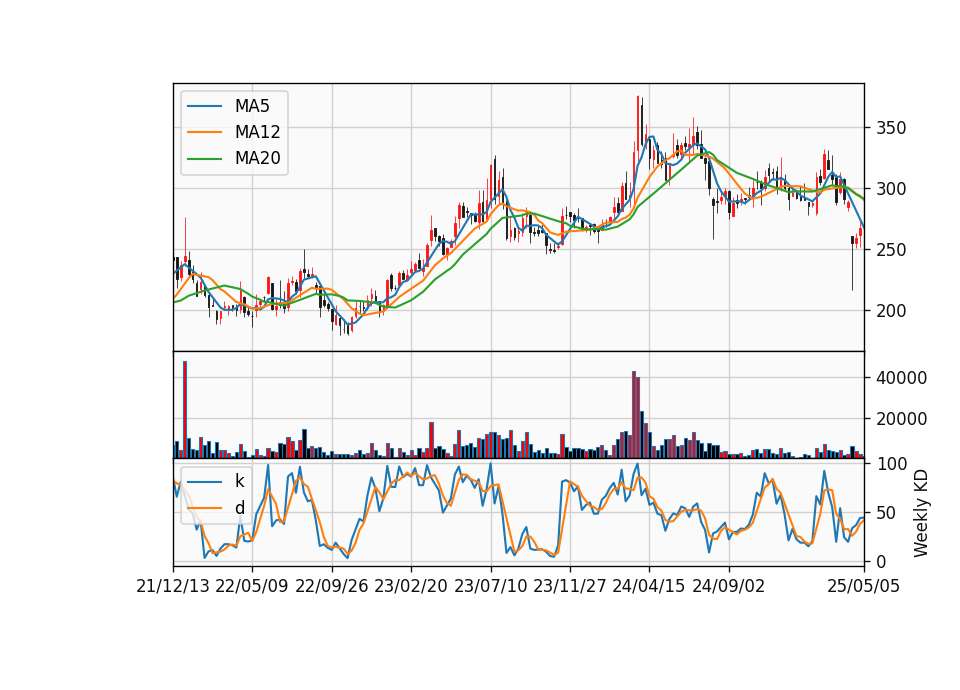Click the volume axis value 40000
Image resolution: width=960 pixels, height=690 pixels.
click(901, 378)
